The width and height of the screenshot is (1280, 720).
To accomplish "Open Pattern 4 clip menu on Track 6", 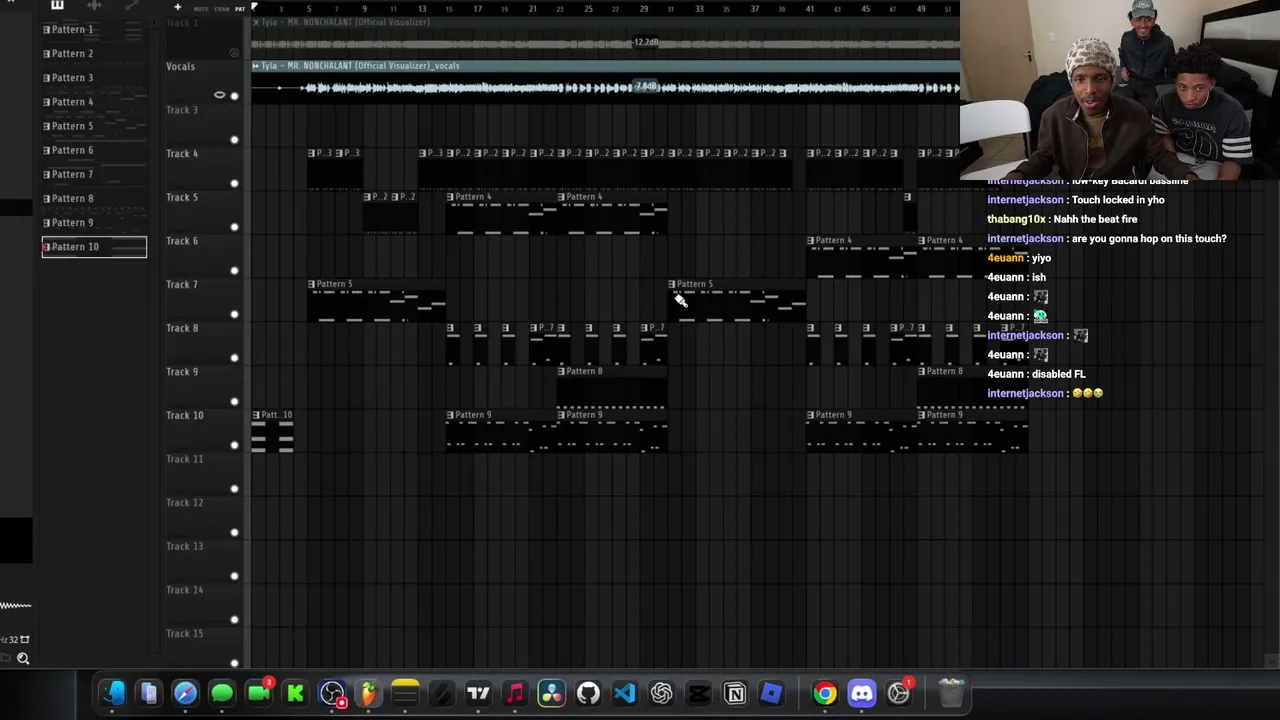I will pos(811,241).
